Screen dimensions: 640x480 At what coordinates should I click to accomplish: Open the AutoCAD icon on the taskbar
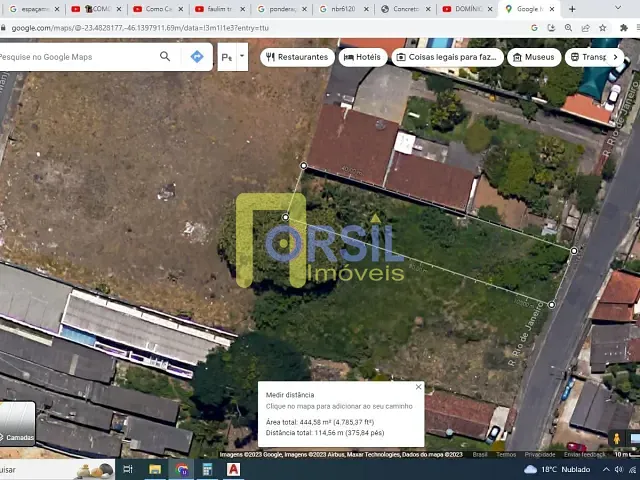[233, 469]
